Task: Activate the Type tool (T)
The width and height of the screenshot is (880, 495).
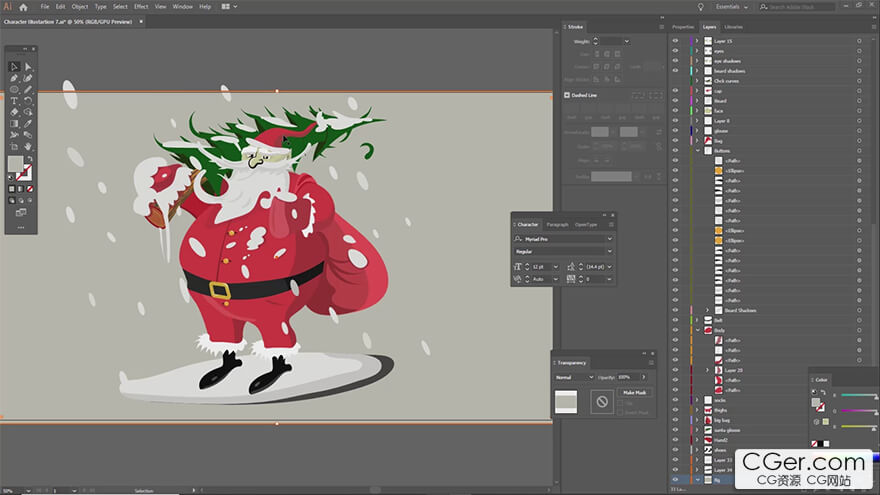Action: [x=15, y=101]
